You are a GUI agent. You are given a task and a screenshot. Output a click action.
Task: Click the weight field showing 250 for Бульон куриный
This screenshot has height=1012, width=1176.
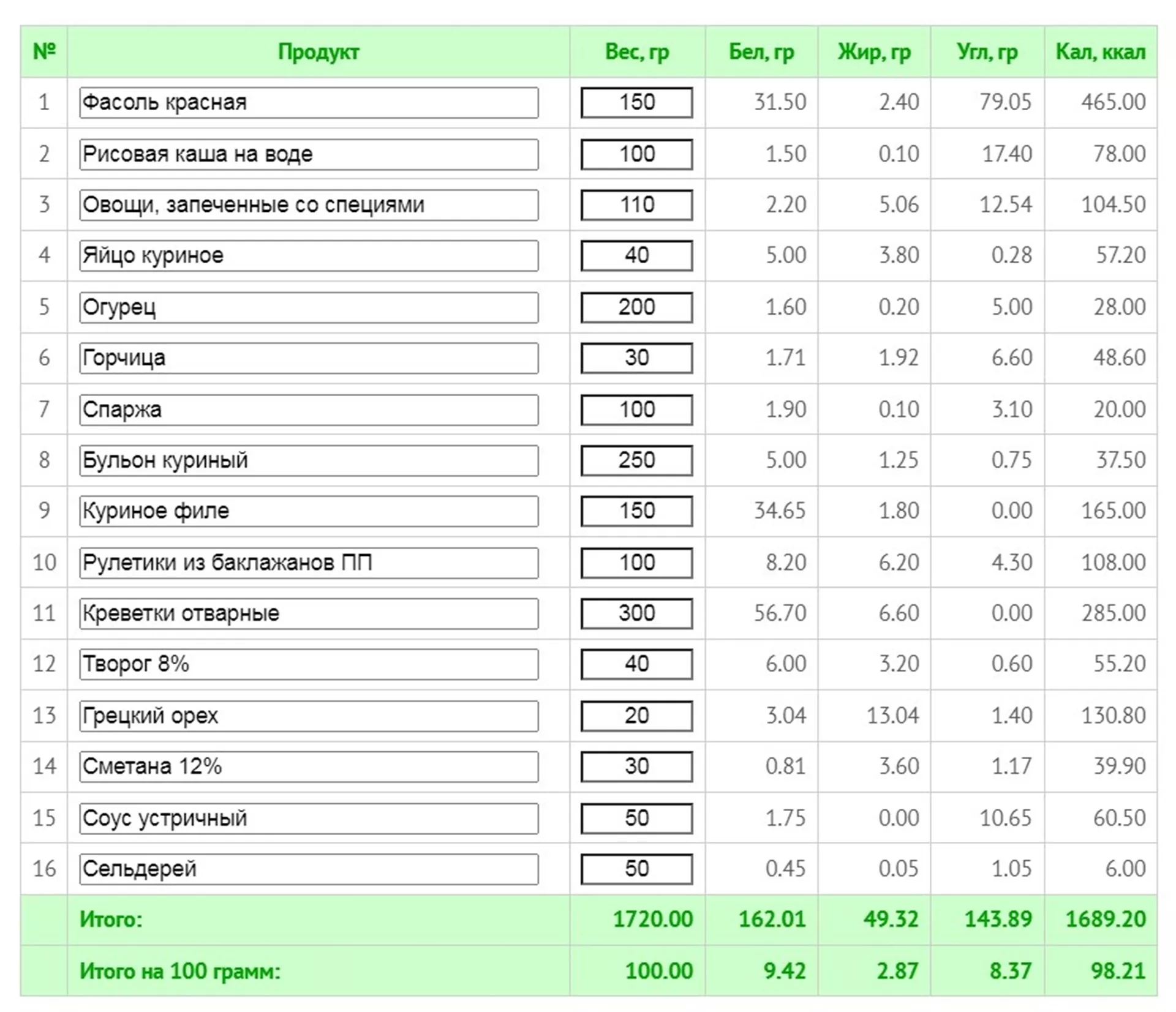coord(636,460)
